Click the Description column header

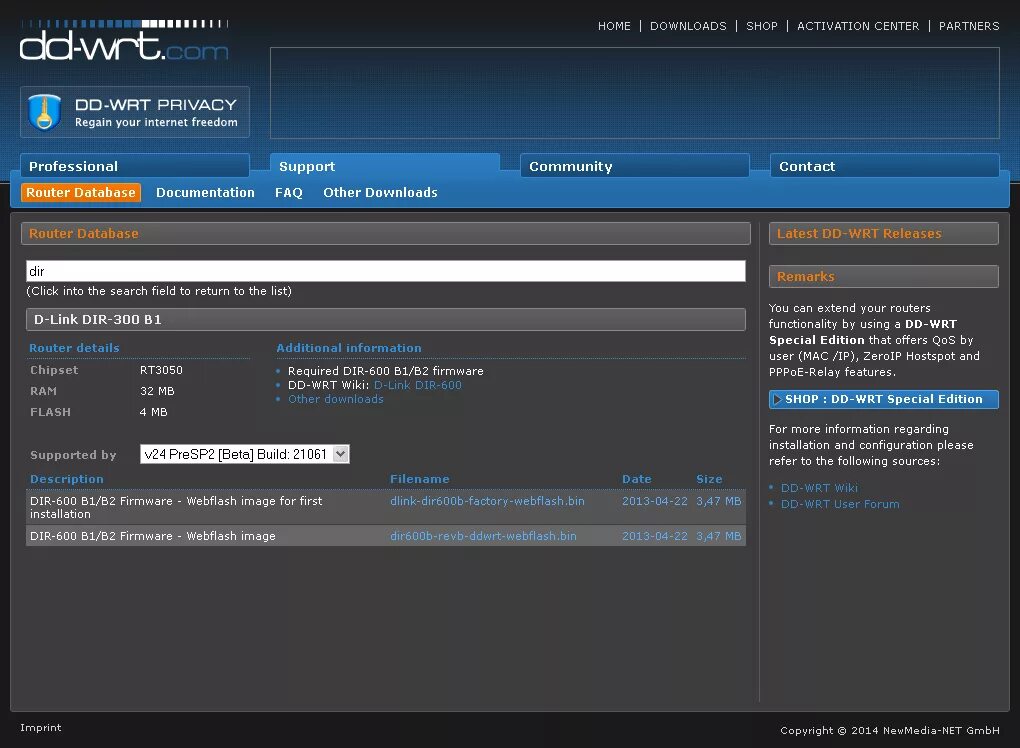[x=66, y=479]
